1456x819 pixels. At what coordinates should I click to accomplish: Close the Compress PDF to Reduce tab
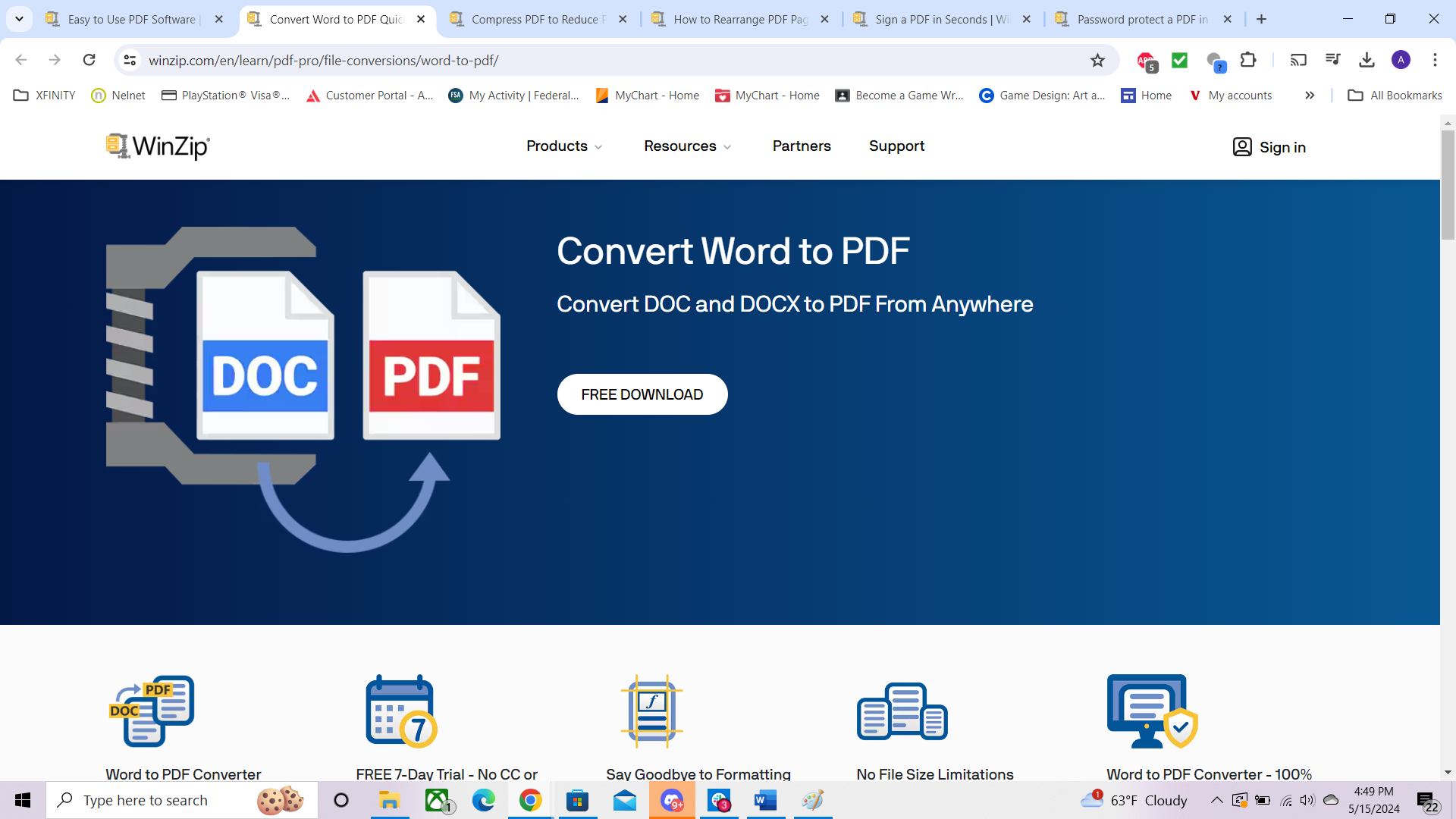pos(623,19)
